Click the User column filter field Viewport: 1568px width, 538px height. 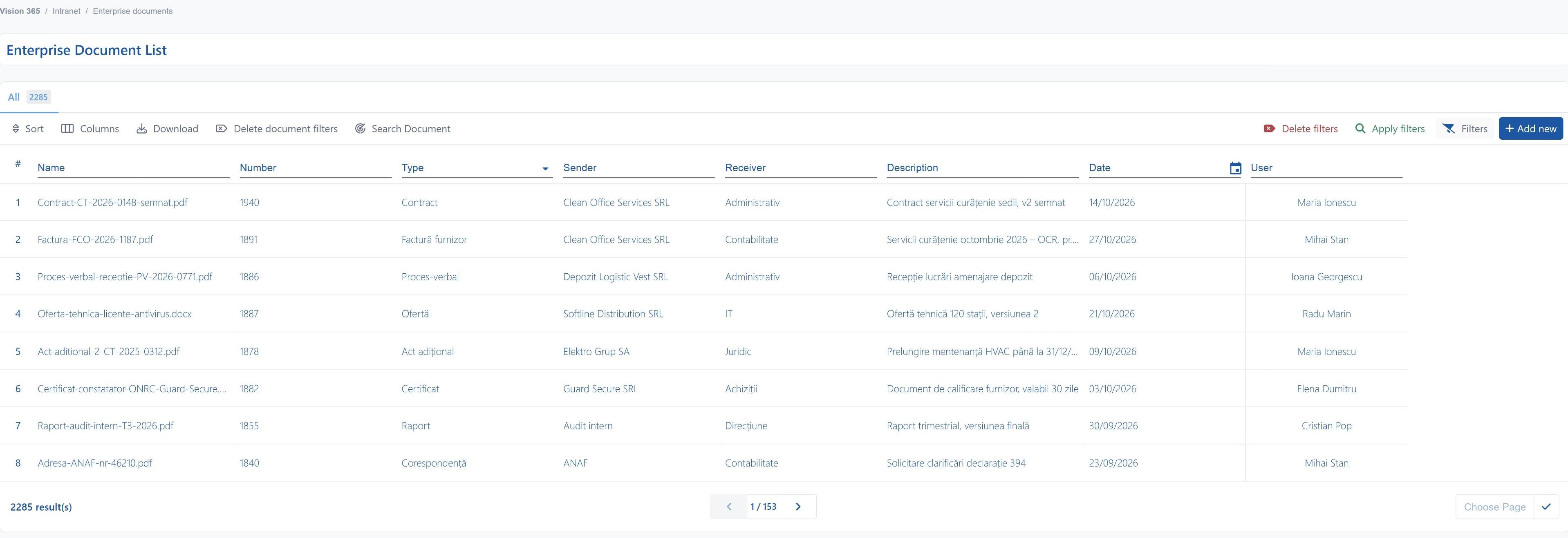[x=1326, y=167]
